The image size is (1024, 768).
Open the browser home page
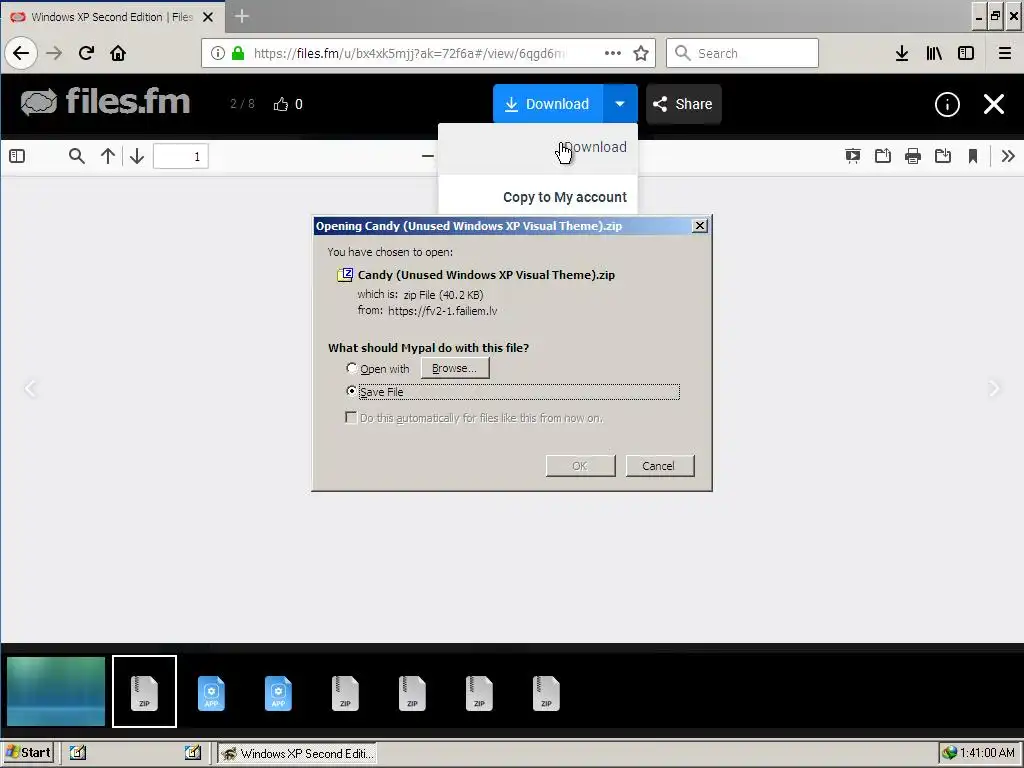tap(118, 53)
